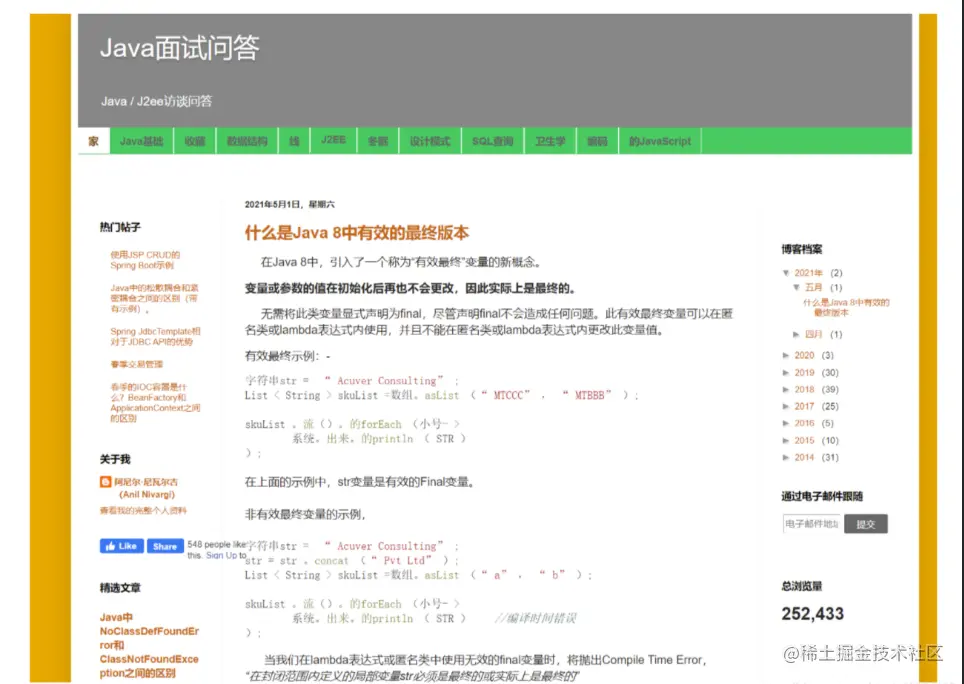This screenshot has width=964, height=684.
Task: Click the post date 2021年5月1日, 星期六
Action: (290, 205)
